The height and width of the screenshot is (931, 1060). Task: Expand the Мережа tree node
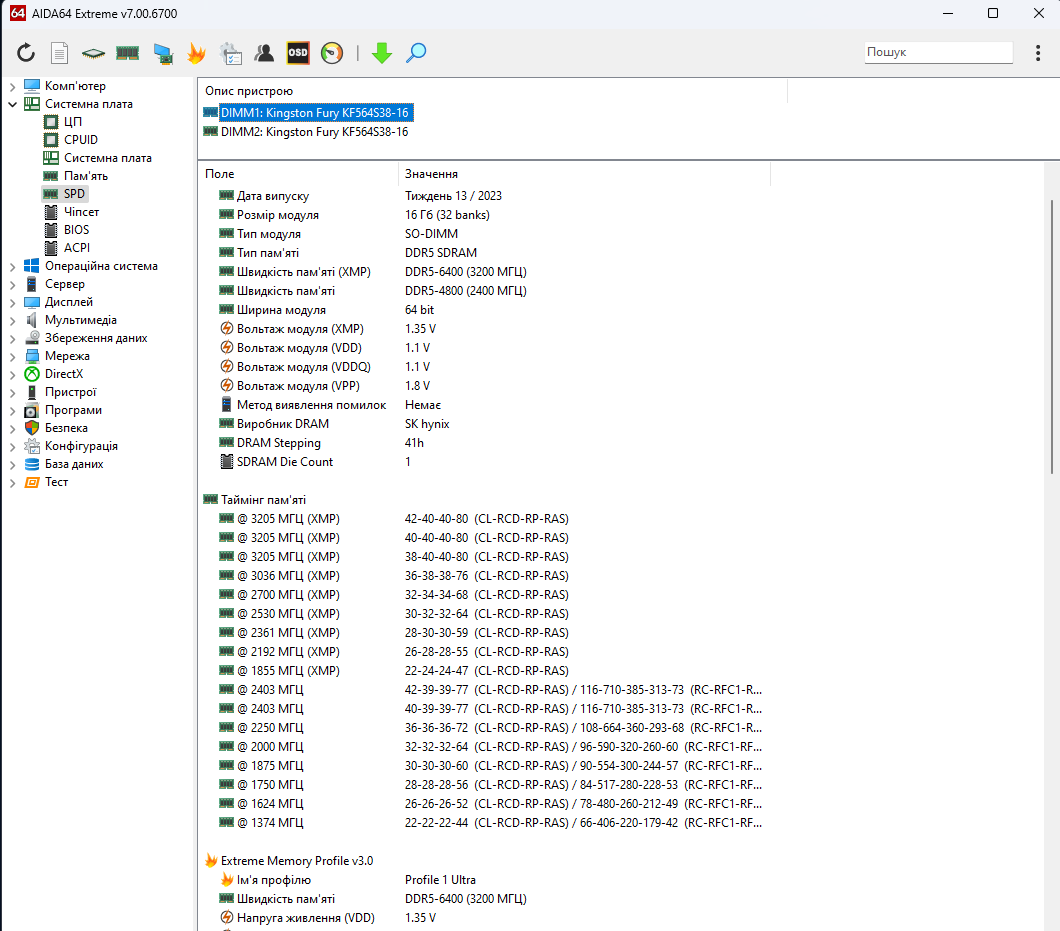pyautogui.click(x=12, y=356)
